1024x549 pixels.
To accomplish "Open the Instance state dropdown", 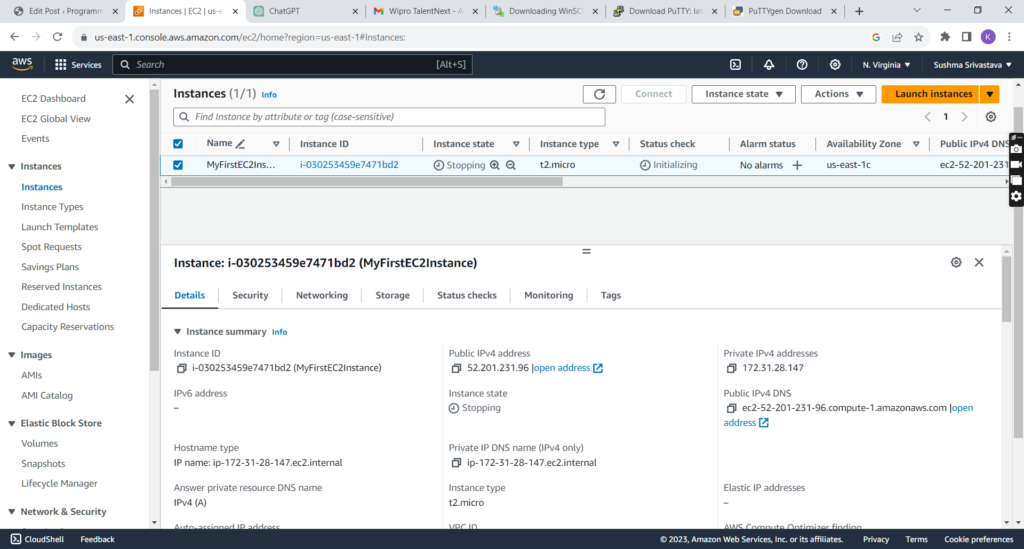I will [x=743, y=94].
